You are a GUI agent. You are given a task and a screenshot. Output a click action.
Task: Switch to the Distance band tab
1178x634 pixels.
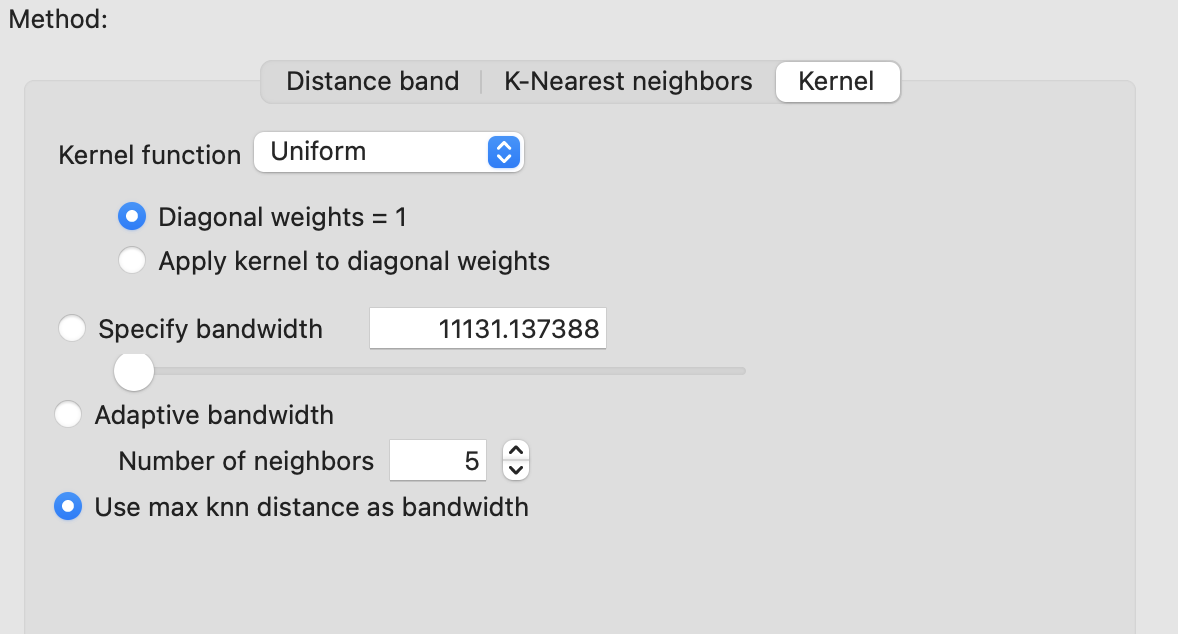[x=373, y=81]
